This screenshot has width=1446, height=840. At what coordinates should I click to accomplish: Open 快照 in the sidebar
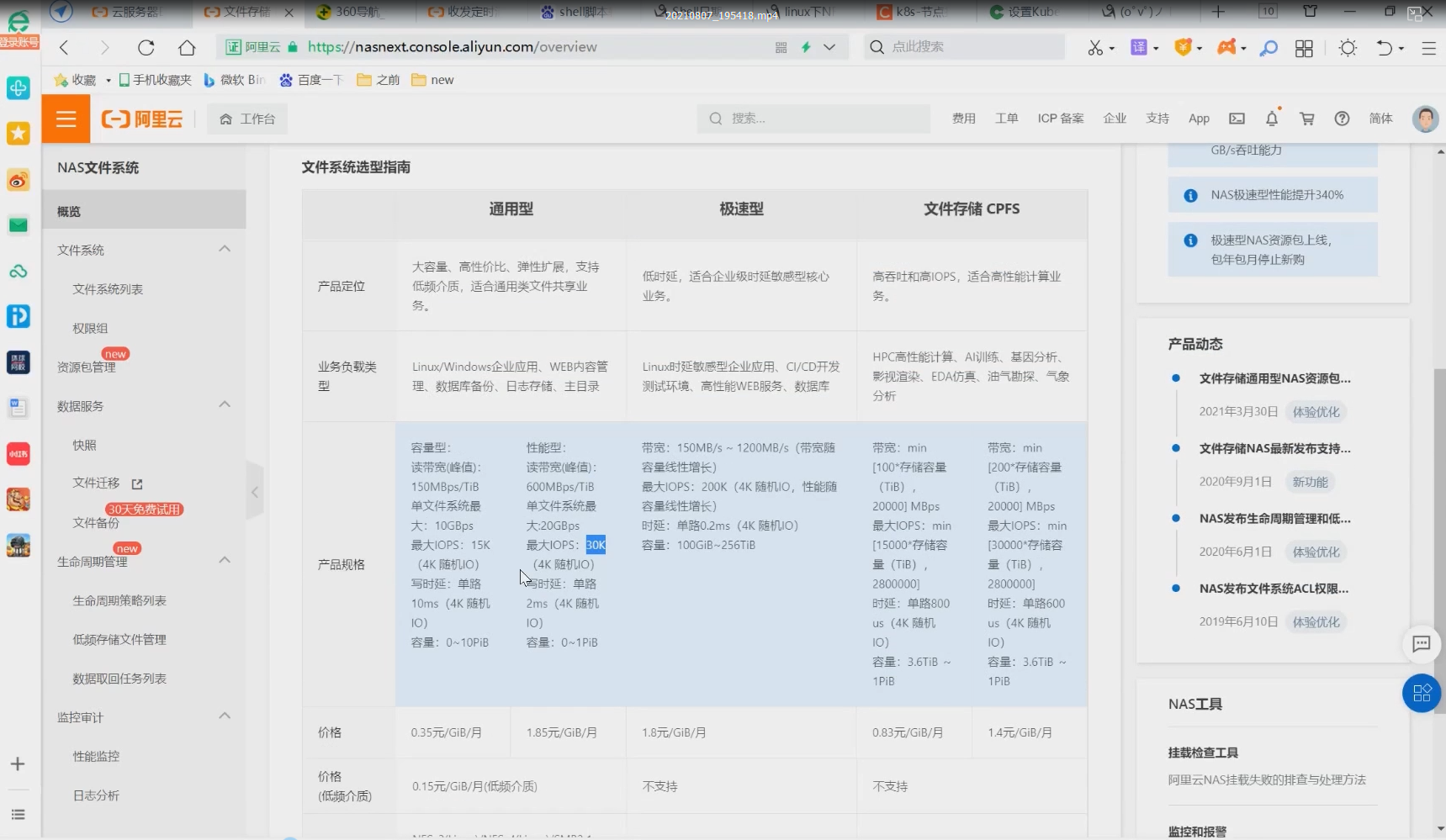point(84,445)
